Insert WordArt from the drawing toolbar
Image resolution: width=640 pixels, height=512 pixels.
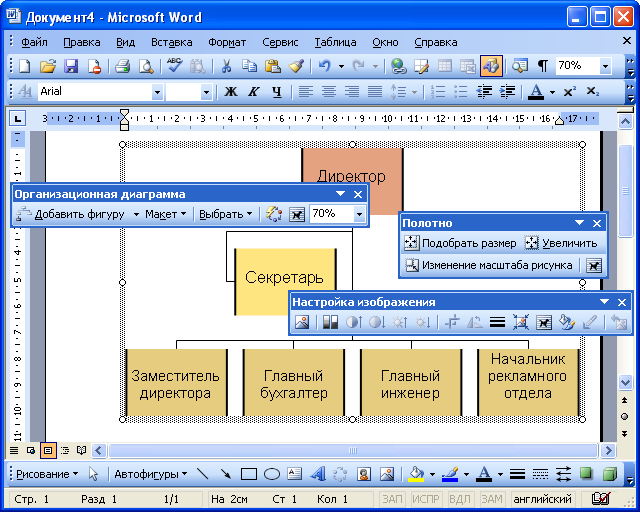(318, 474)
